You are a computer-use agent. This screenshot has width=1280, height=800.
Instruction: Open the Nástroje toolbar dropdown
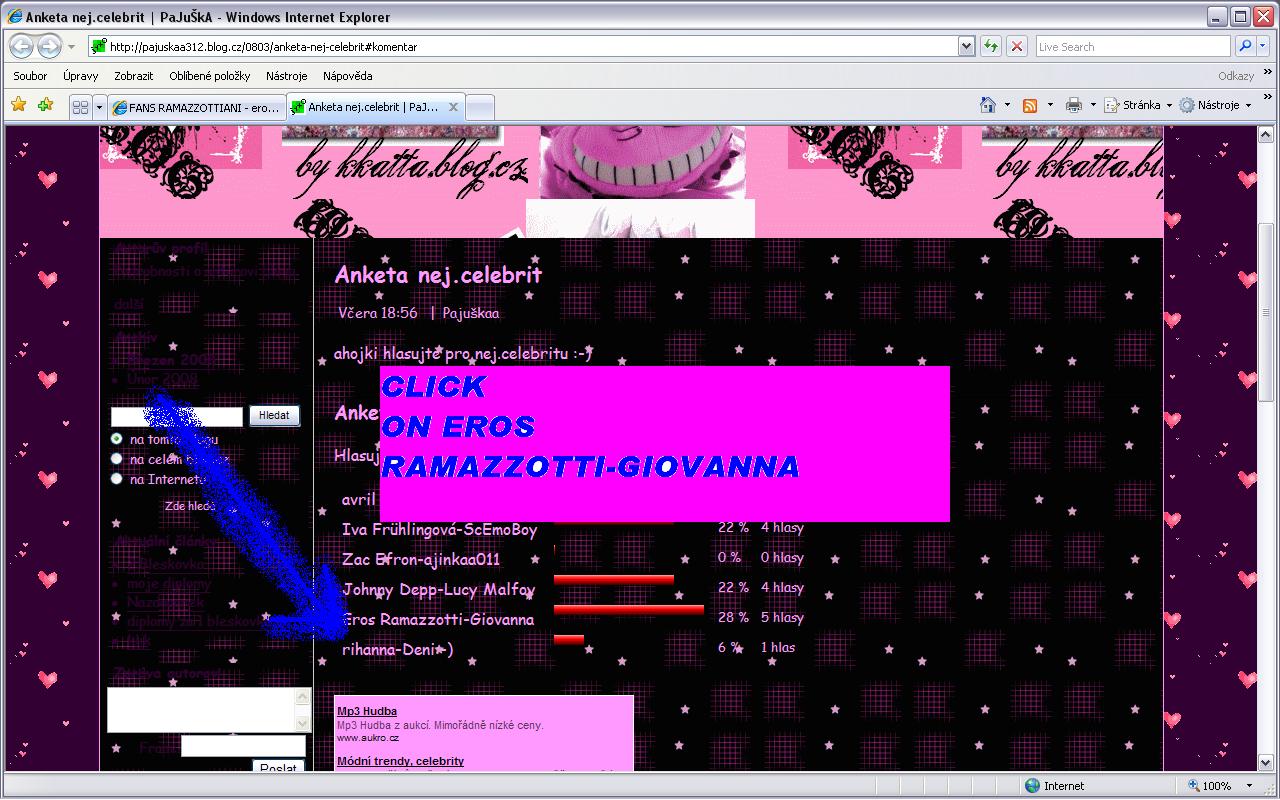pos(1215,105)
